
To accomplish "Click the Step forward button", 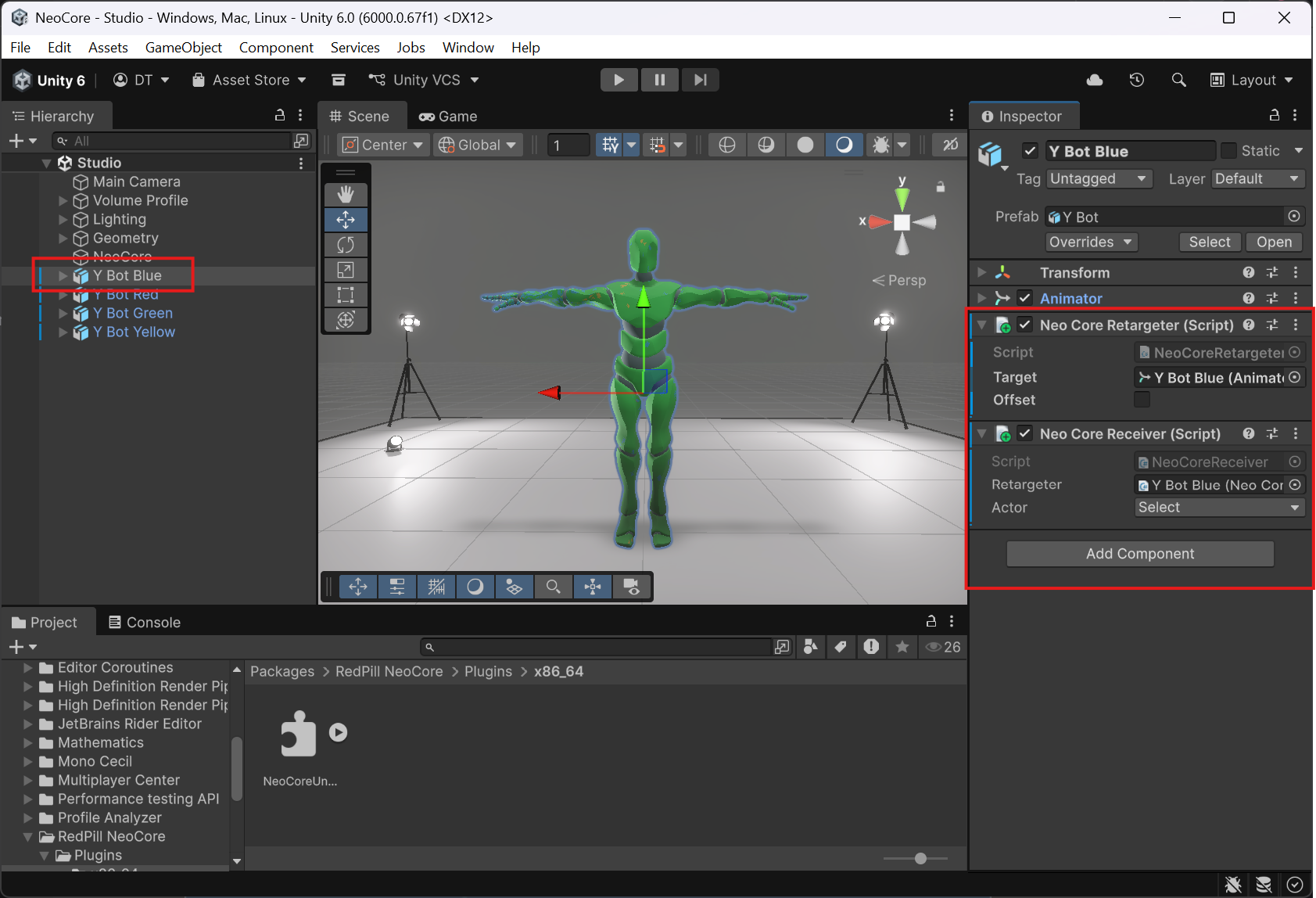I will tap(700, 80).
